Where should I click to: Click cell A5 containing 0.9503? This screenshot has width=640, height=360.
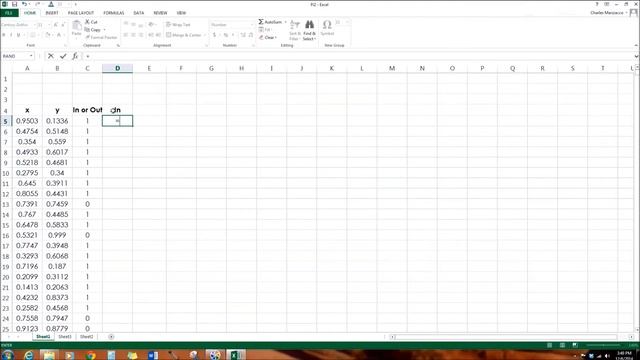pyautogui.click(x=27, y=121)
